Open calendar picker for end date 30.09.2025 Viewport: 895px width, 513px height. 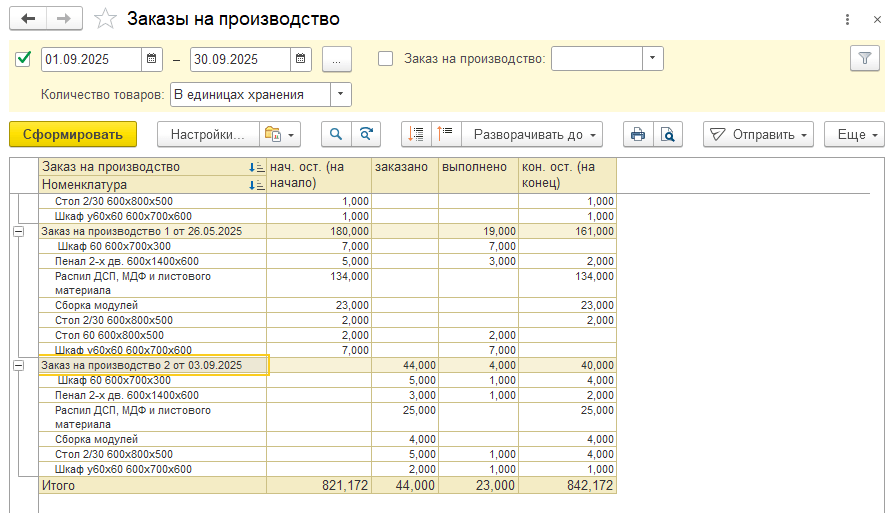300,59
